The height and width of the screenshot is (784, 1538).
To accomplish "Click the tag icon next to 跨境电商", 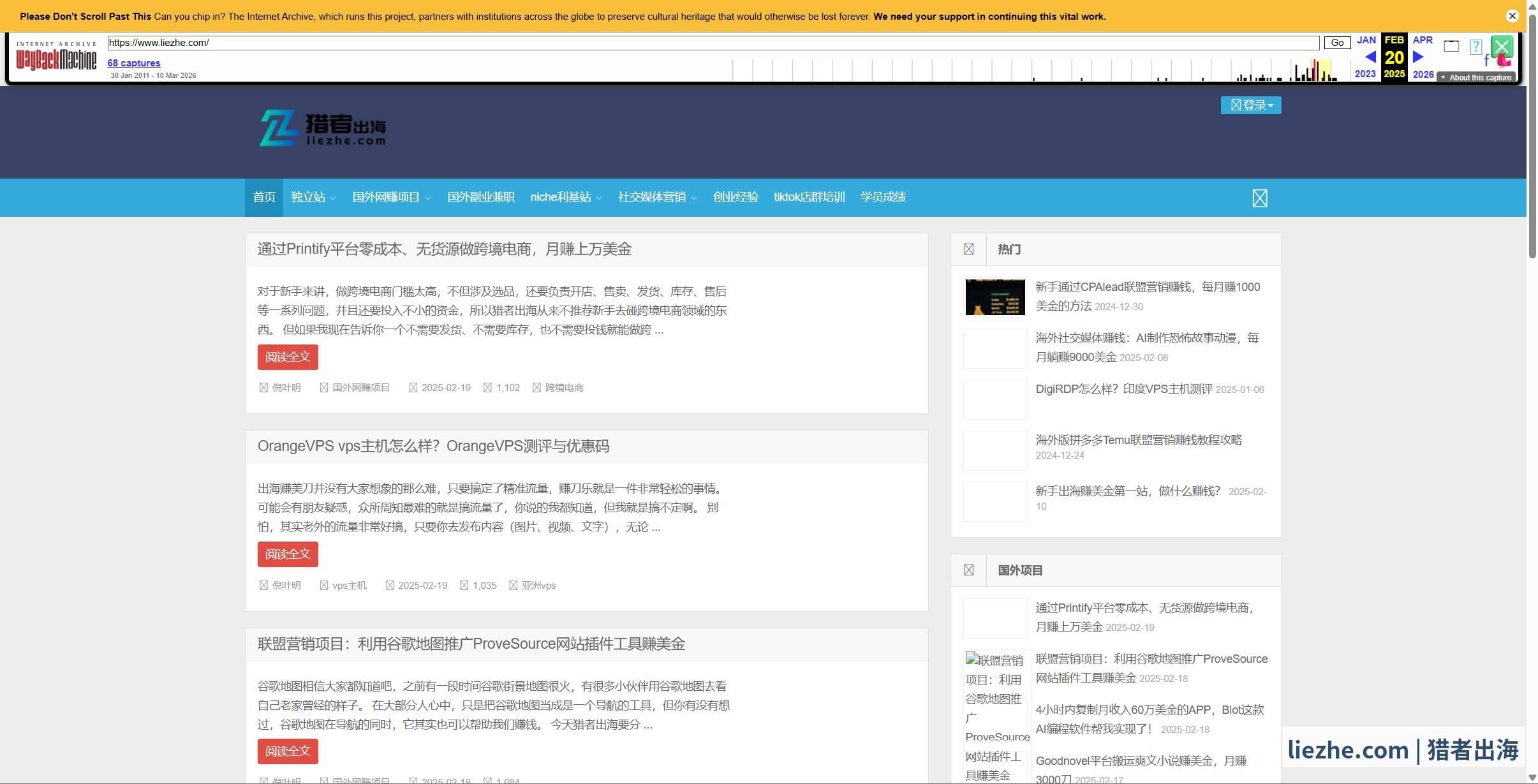I will 536,388.
